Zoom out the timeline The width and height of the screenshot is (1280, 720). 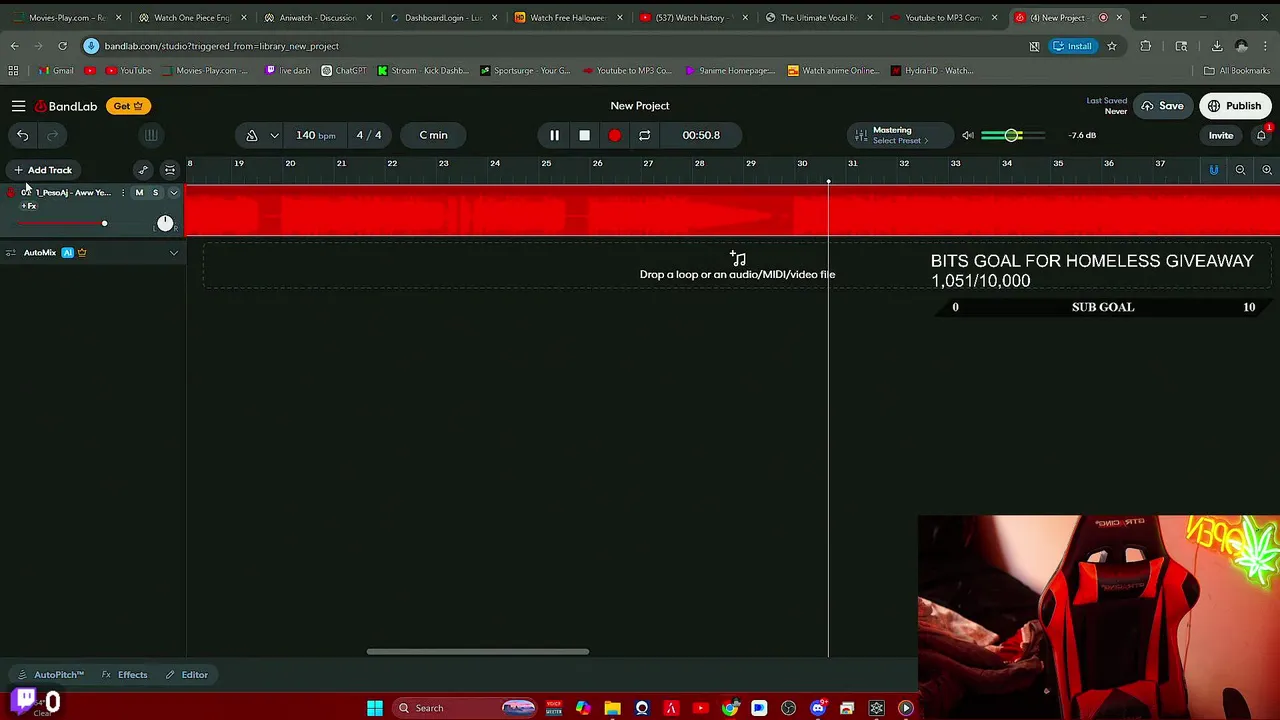(1240, 170)
